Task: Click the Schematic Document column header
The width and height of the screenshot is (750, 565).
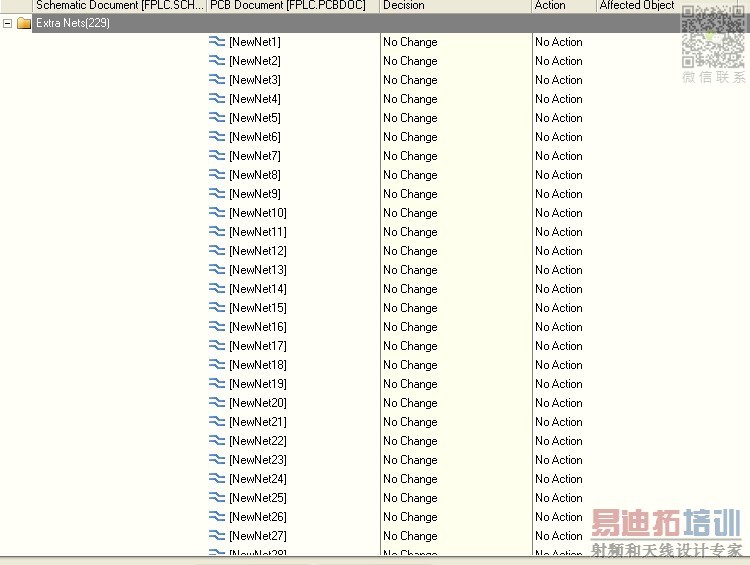Action: coord(120,6)
